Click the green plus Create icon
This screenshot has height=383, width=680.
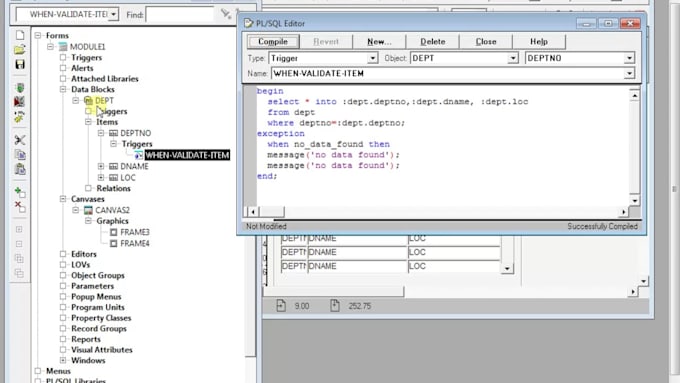point(20,192)
